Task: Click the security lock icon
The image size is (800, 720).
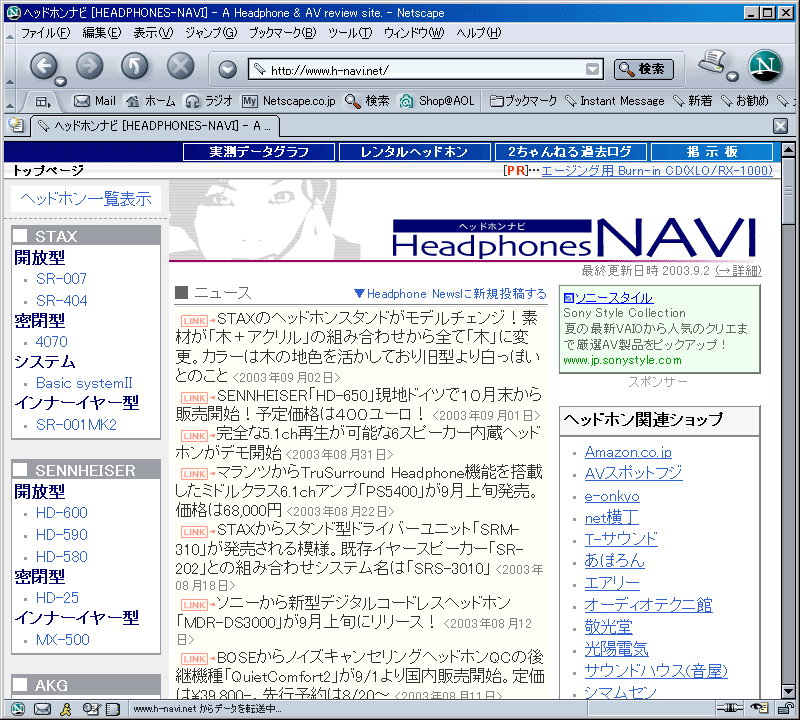Action: [786, 708]
